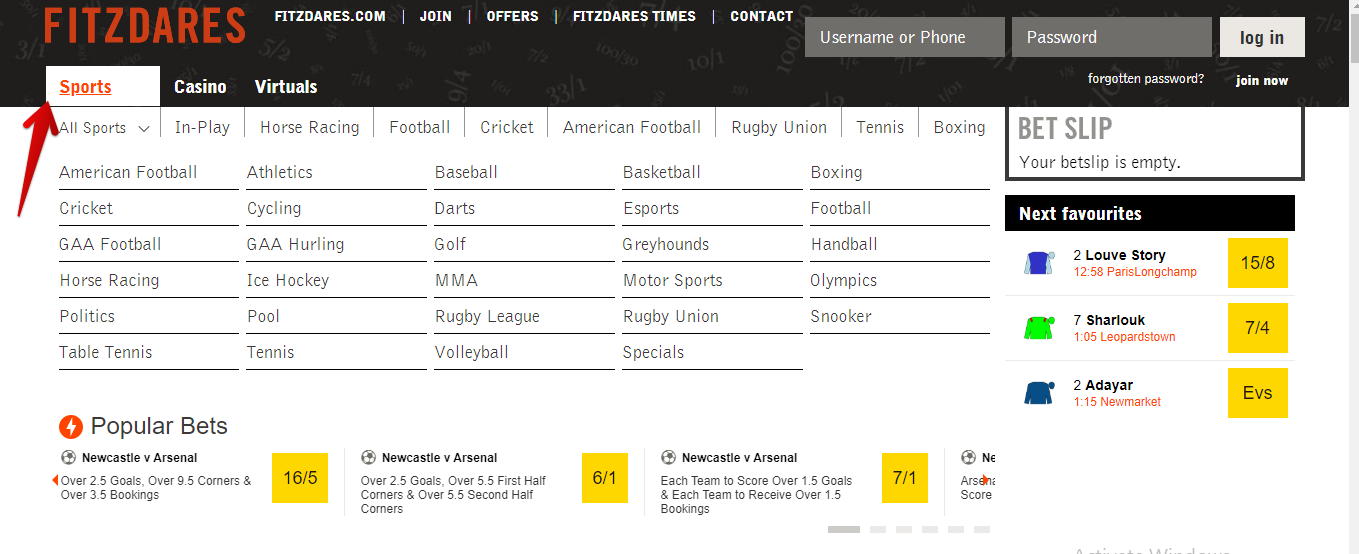Click the Fitzdares logo
The height and width of the screenshot is (554, 1359).
(x=145, y=25)
